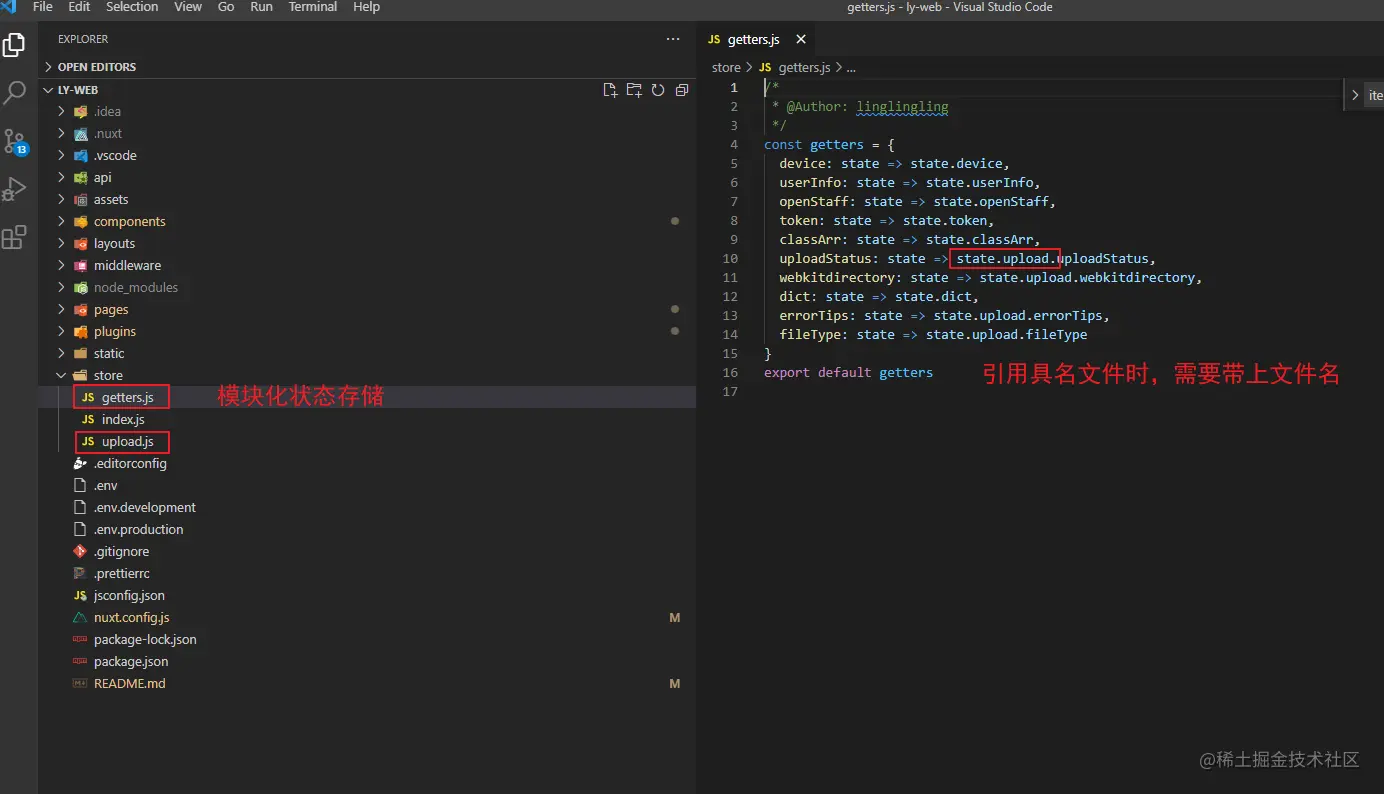Place cursor on line 10 uploadStatus code
The height and width of the screenshot is (794, 1384).
pyautogui.click(x=967, y=259)
